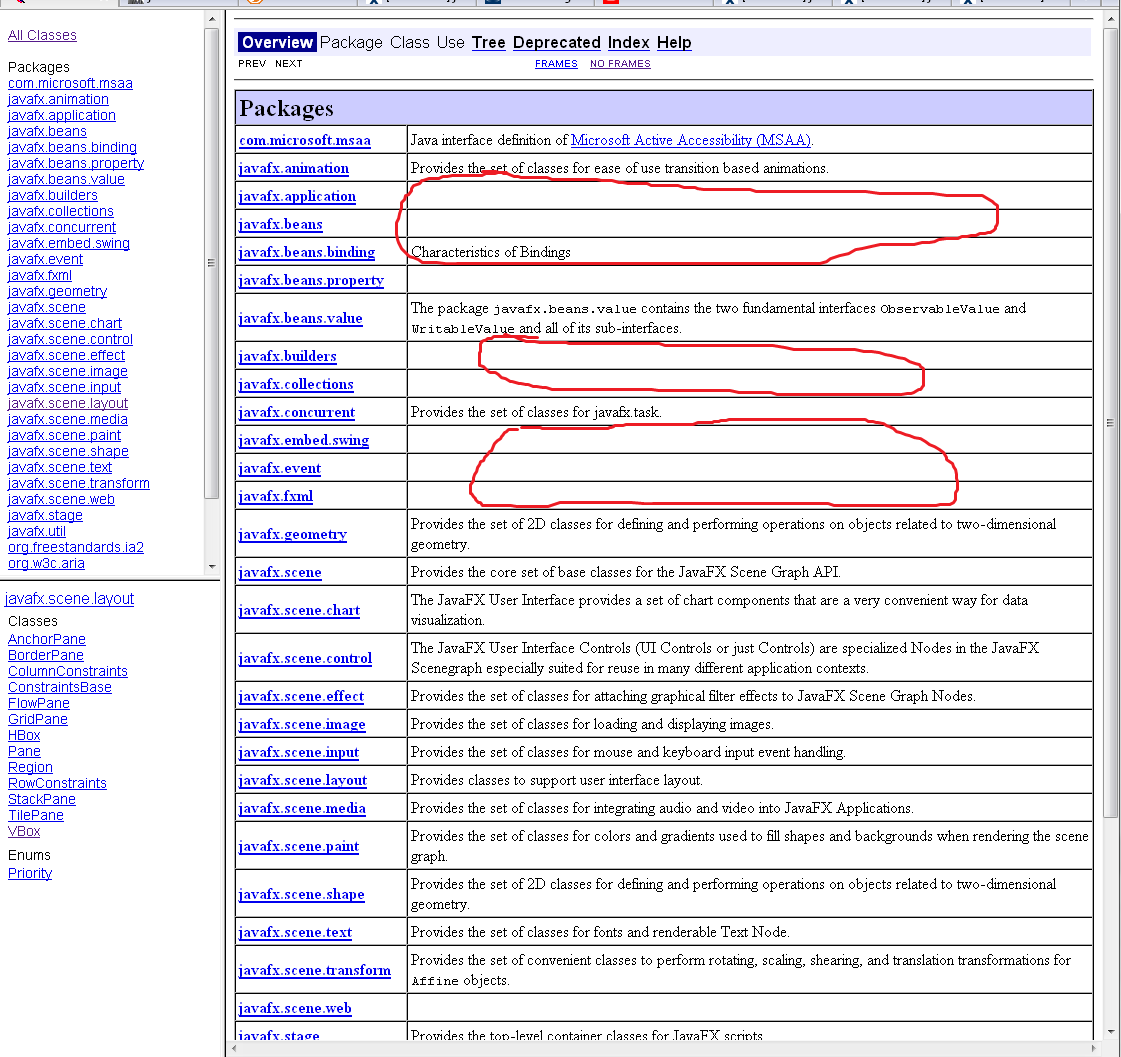The image size is (1121, 1057).
Task: Open the Deprecated navigation tab
Action: coord(556,42)
